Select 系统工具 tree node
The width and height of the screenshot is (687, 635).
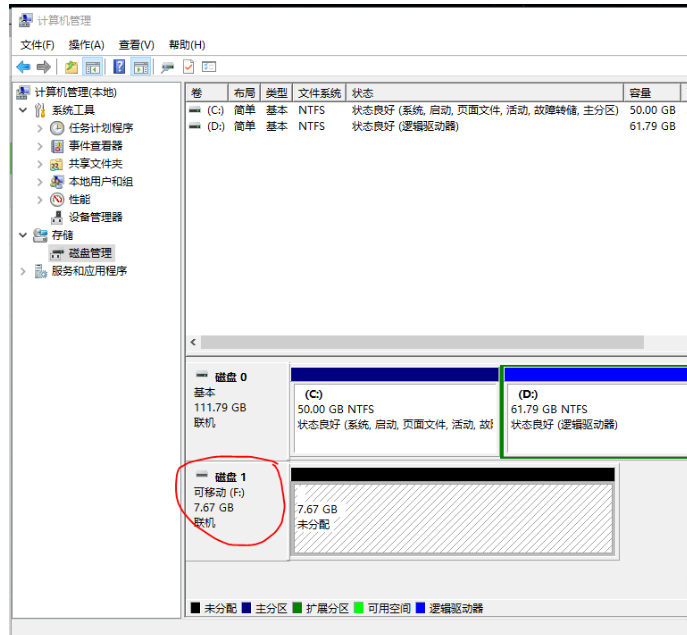point(73,110)
